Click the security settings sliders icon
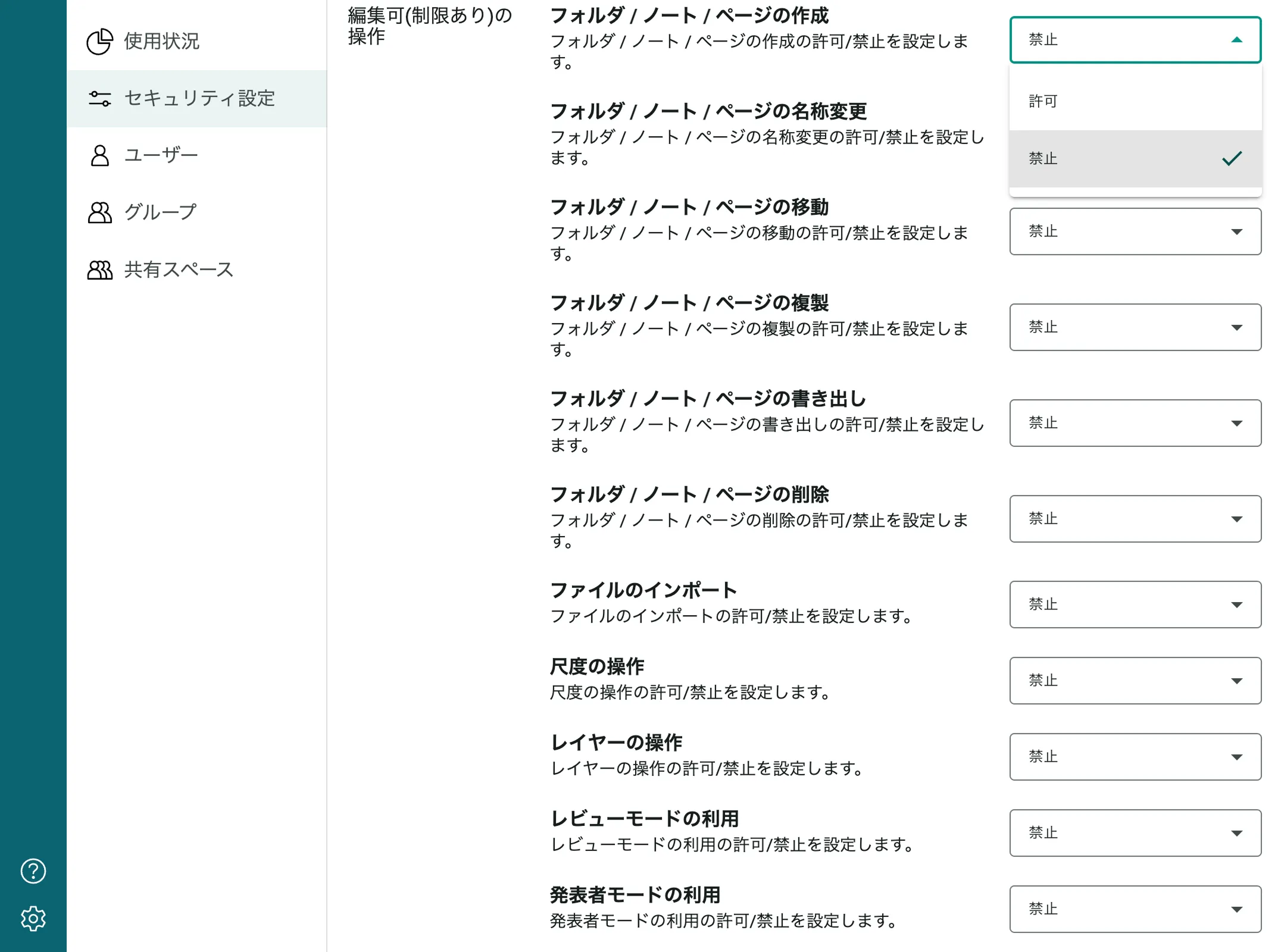This screenshot has width=1281, height=952. [x=99, y=98]
